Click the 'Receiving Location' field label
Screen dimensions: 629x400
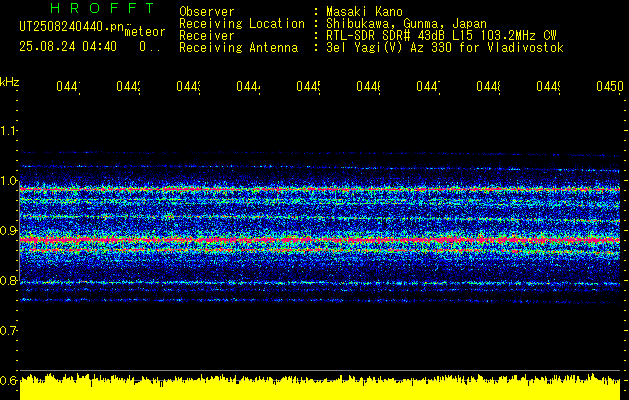click(242, 24)
